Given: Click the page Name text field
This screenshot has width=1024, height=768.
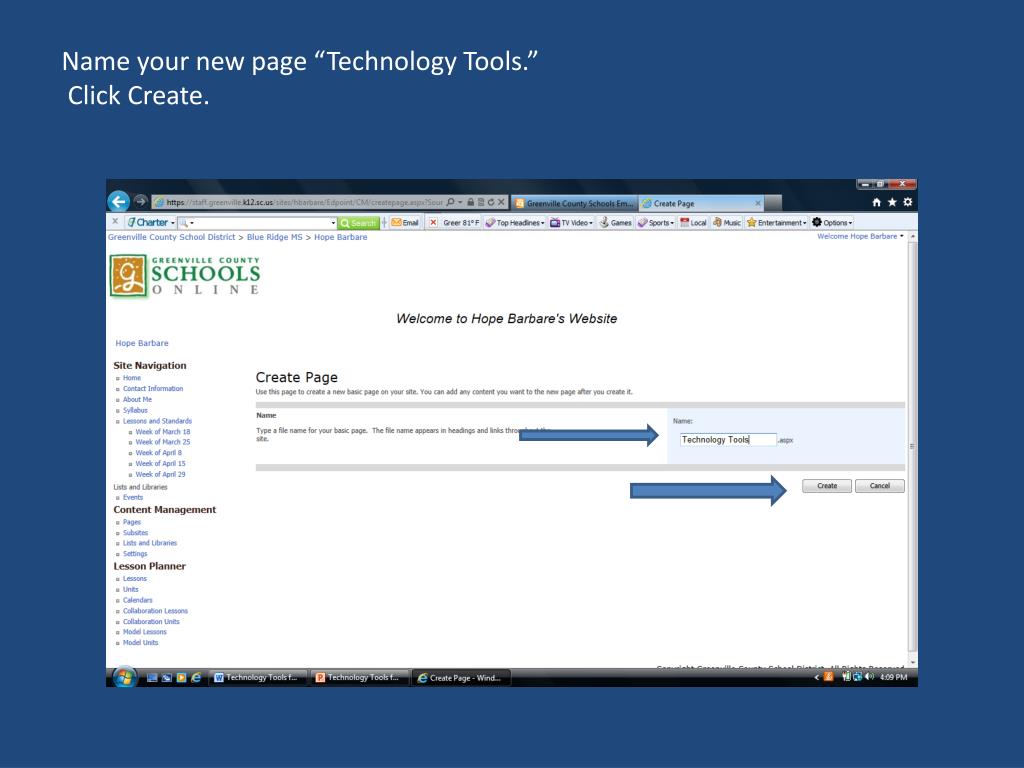Looking at the screenshot, I should 727,439.
